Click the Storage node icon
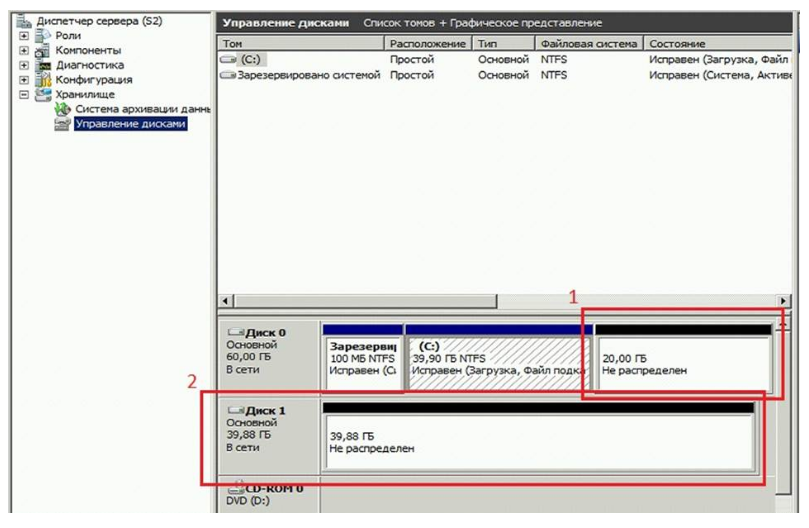 point(43,95)
